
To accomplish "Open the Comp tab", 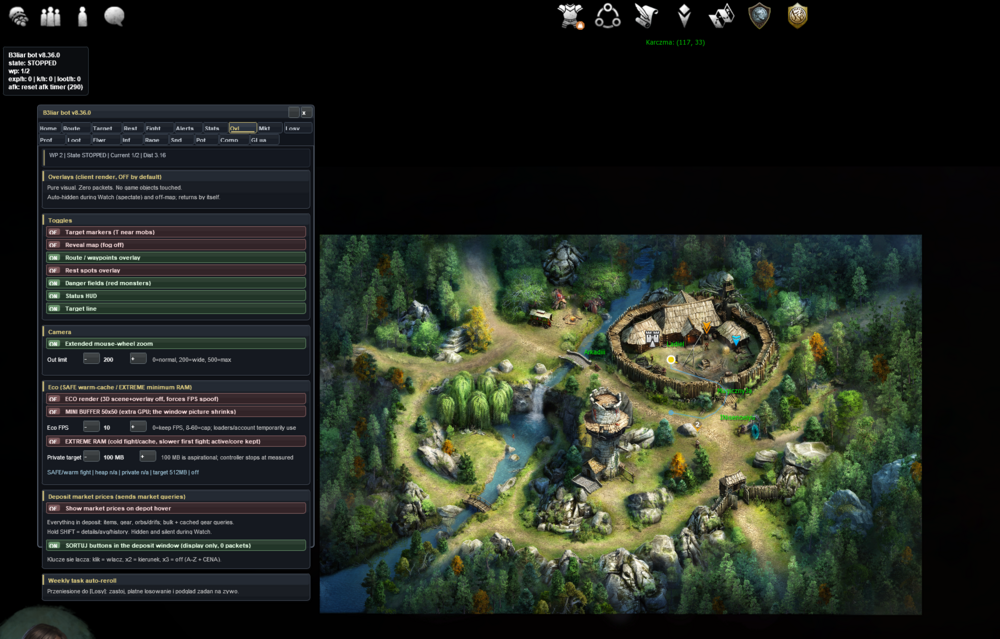I will (x=233, y=140).
